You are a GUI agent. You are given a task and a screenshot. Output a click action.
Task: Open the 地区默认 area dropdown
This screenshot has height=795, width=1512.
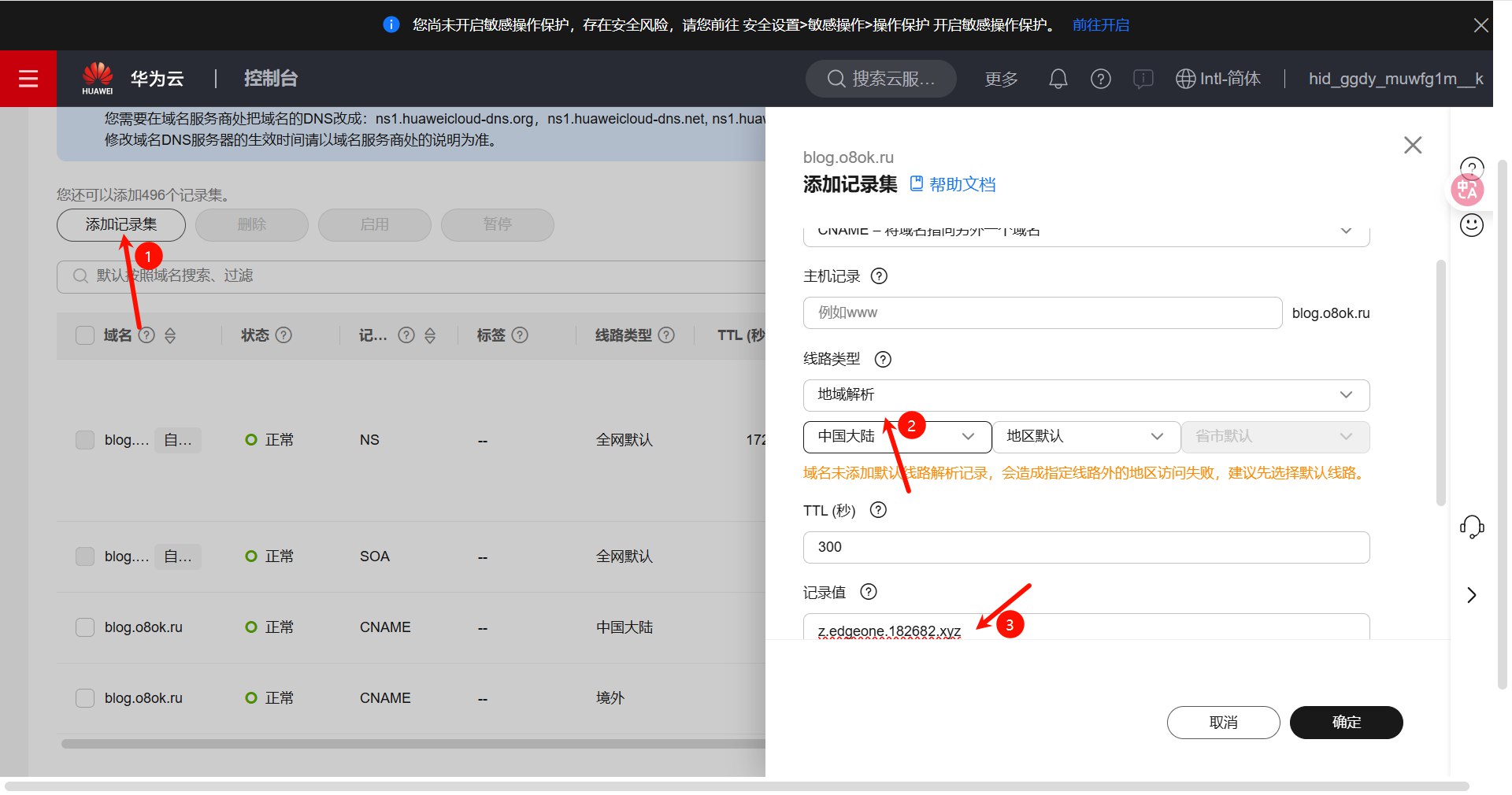[x=1086, y=437]
